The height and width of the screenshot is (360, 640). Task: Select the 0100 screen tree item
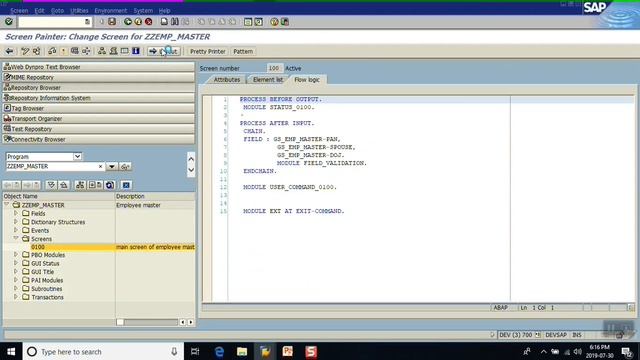click(x=38, y=247)
